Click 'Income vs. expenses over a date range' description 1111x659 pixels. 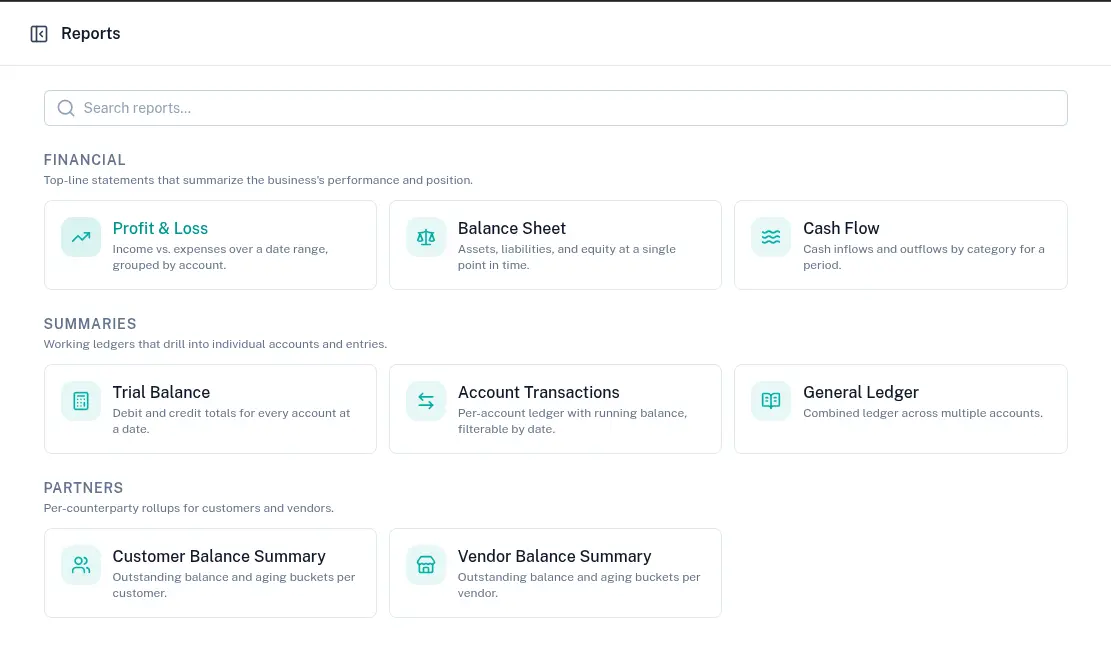tap(220, 257)
